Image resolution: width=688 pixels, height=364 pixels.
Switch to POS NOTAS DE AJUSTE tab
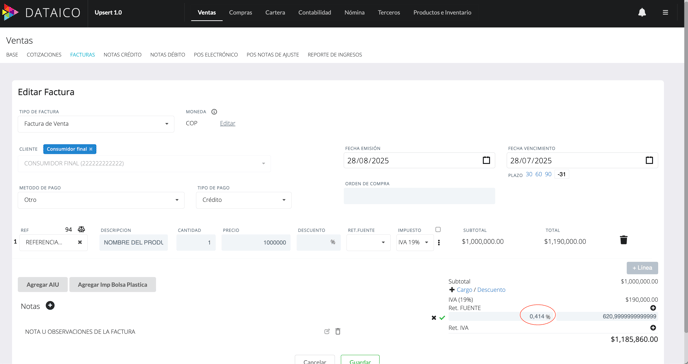(272, 55)
